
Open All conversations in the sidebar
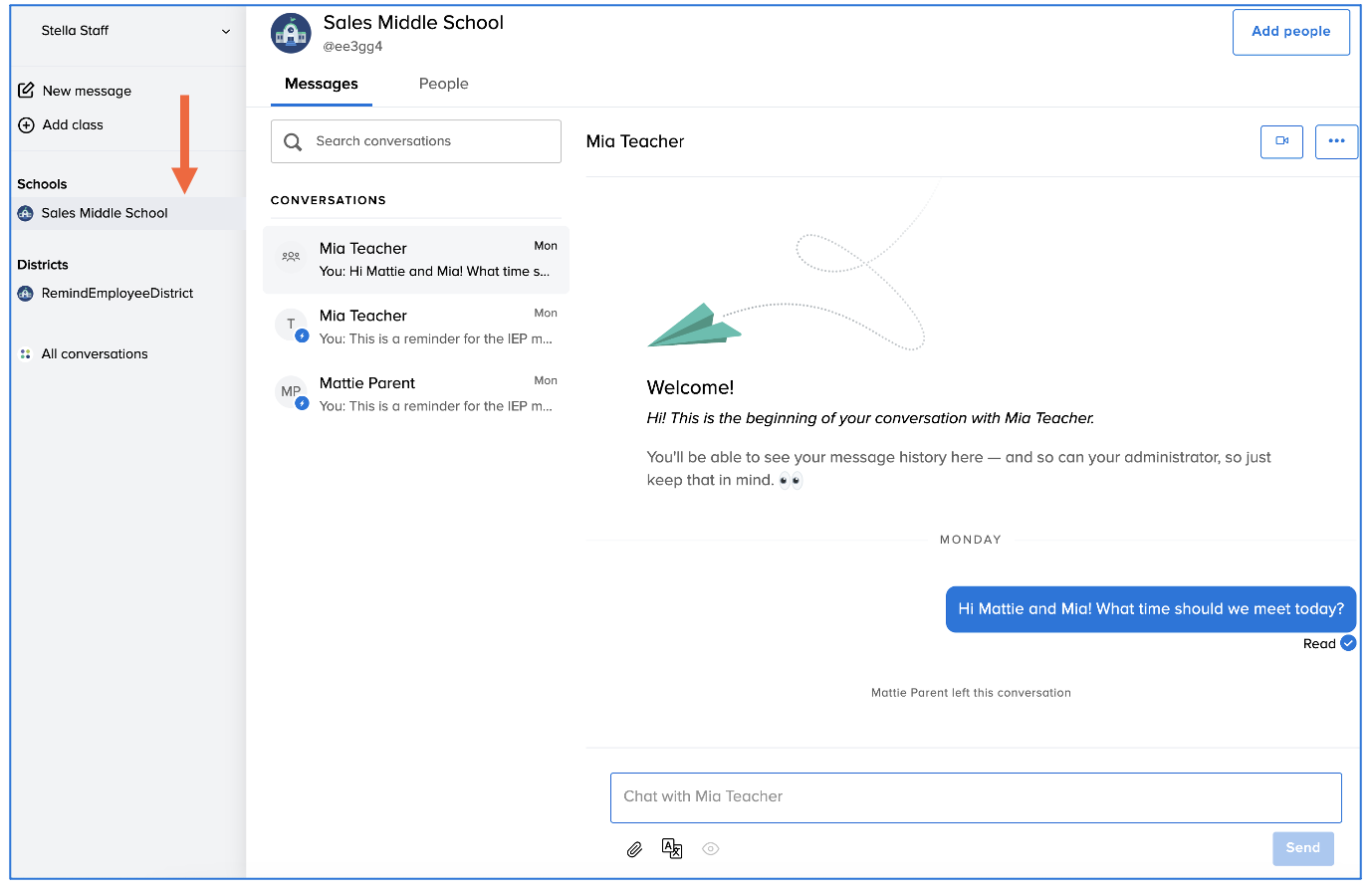tap(94, 354)
